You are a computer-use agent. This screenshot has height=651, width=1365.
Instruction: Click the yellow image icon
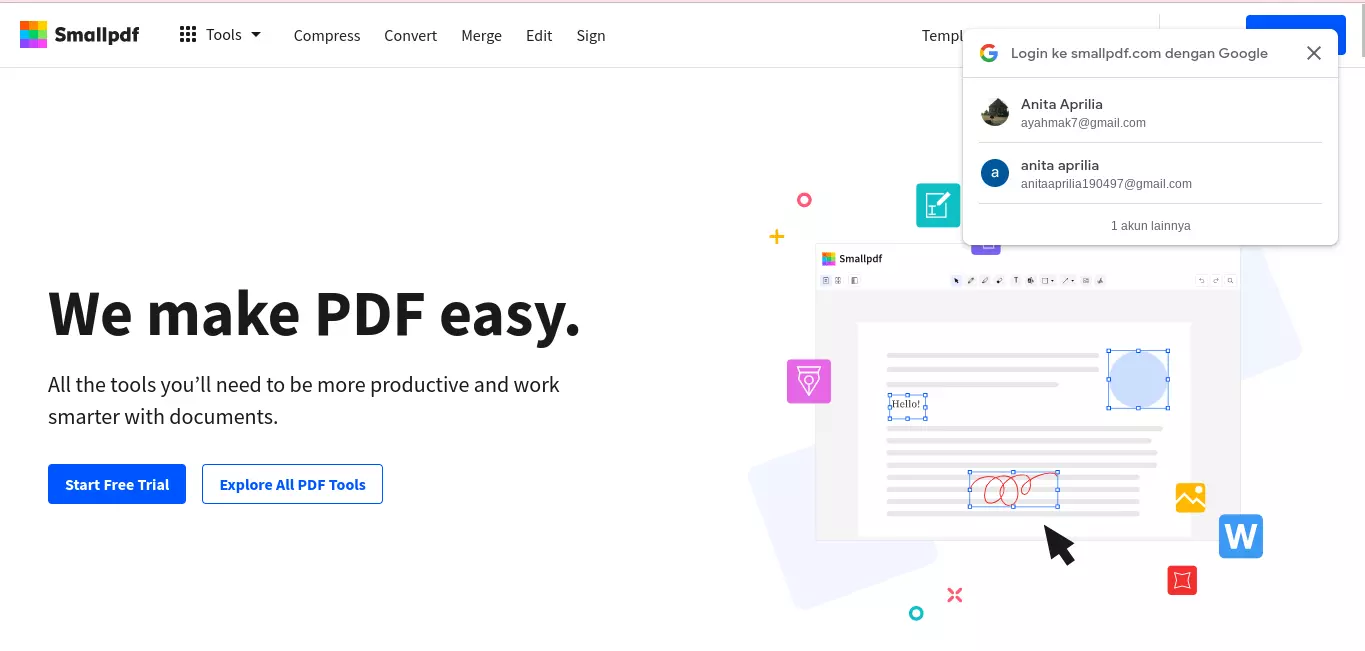click(1190, 497)
